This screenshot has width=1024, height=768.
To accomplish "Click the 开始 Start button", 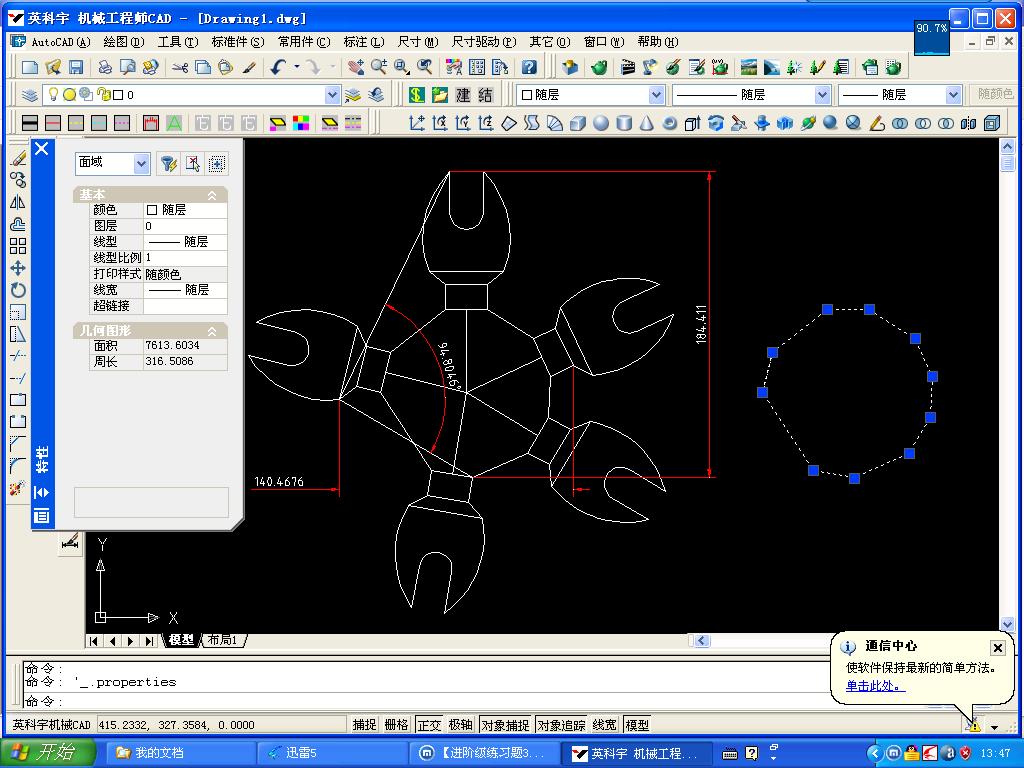I will (46, 753).
